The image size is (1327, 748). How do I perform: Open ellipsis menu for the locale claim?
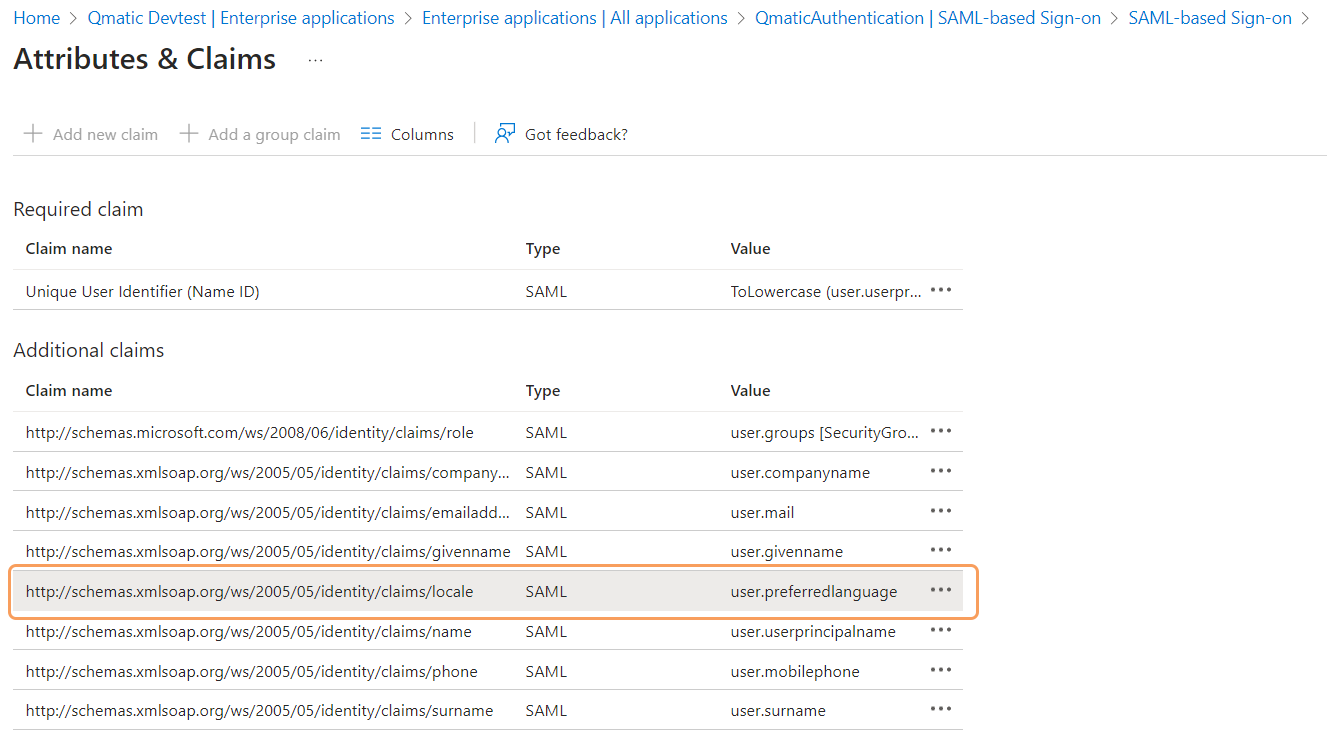pyautogui.click(x=940, y=591)
